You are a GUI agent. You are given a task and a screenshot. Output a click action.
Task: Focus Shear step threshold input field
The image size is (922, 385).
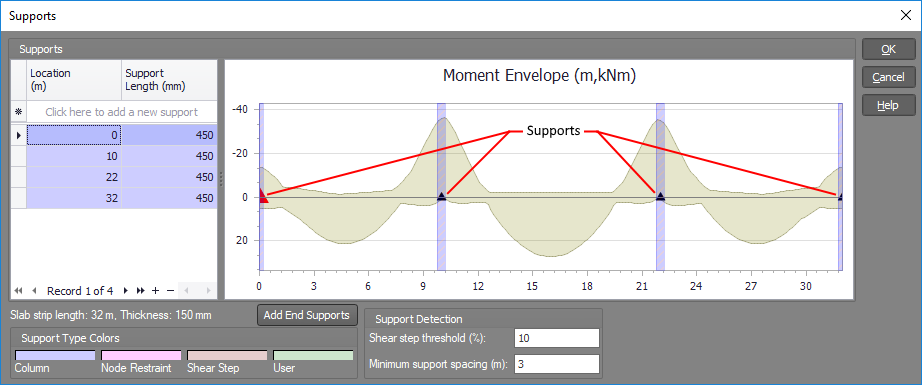click(x=557, y=338)
